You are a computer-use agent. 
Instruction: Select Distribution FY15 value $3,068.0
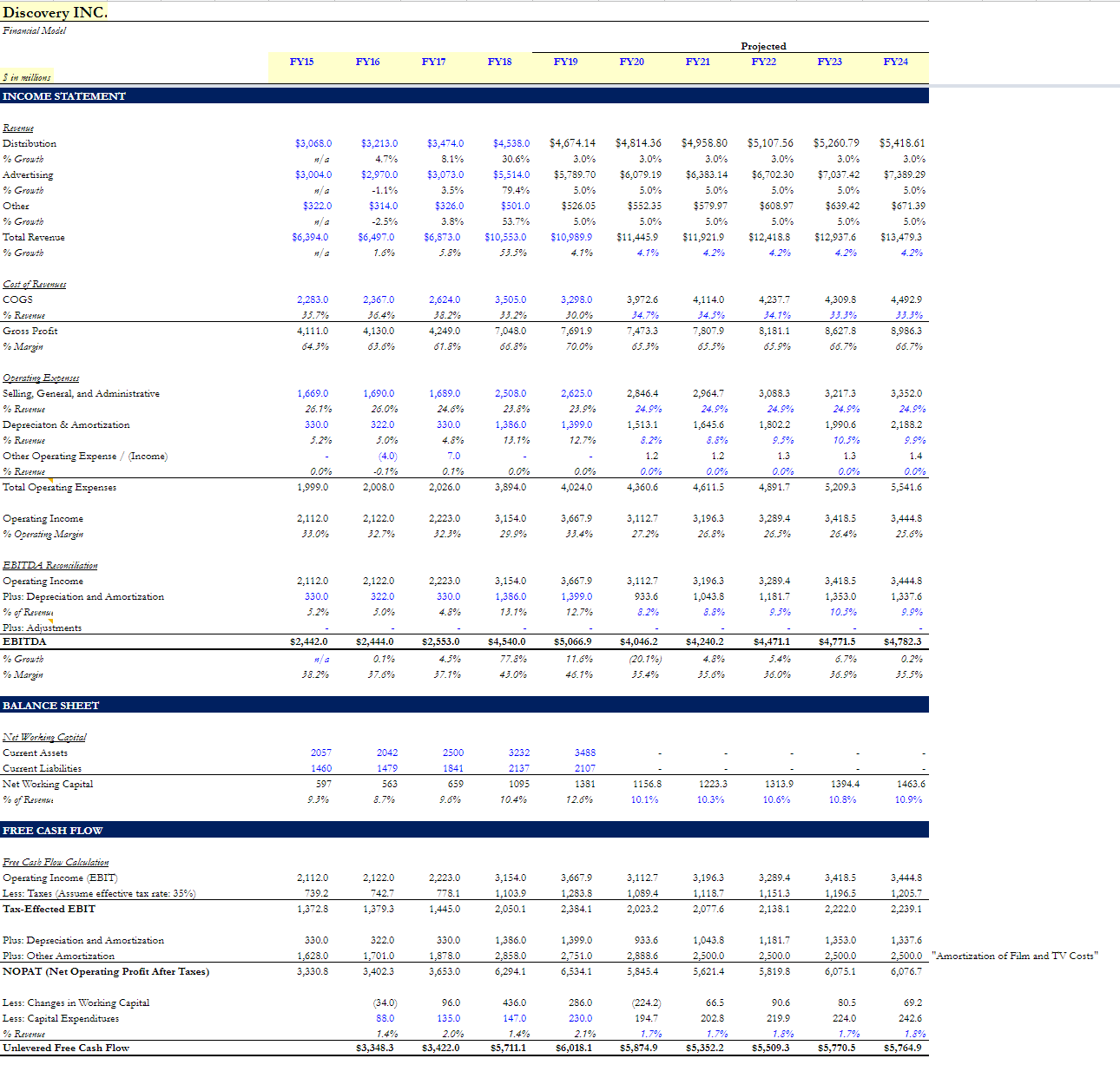(313, 143)
